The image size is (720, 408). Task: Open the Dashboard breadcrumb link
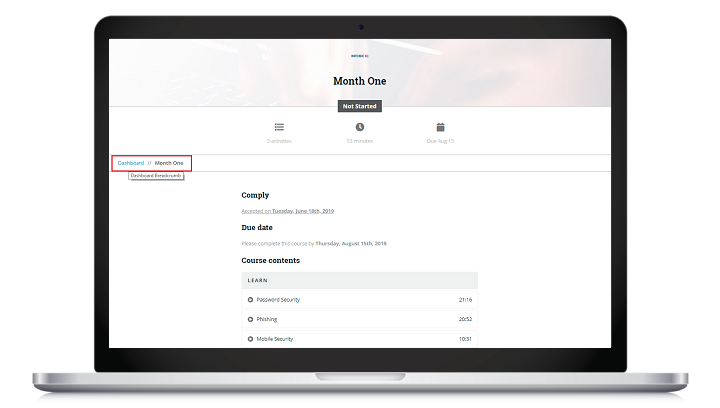click(x=130, y=162)
